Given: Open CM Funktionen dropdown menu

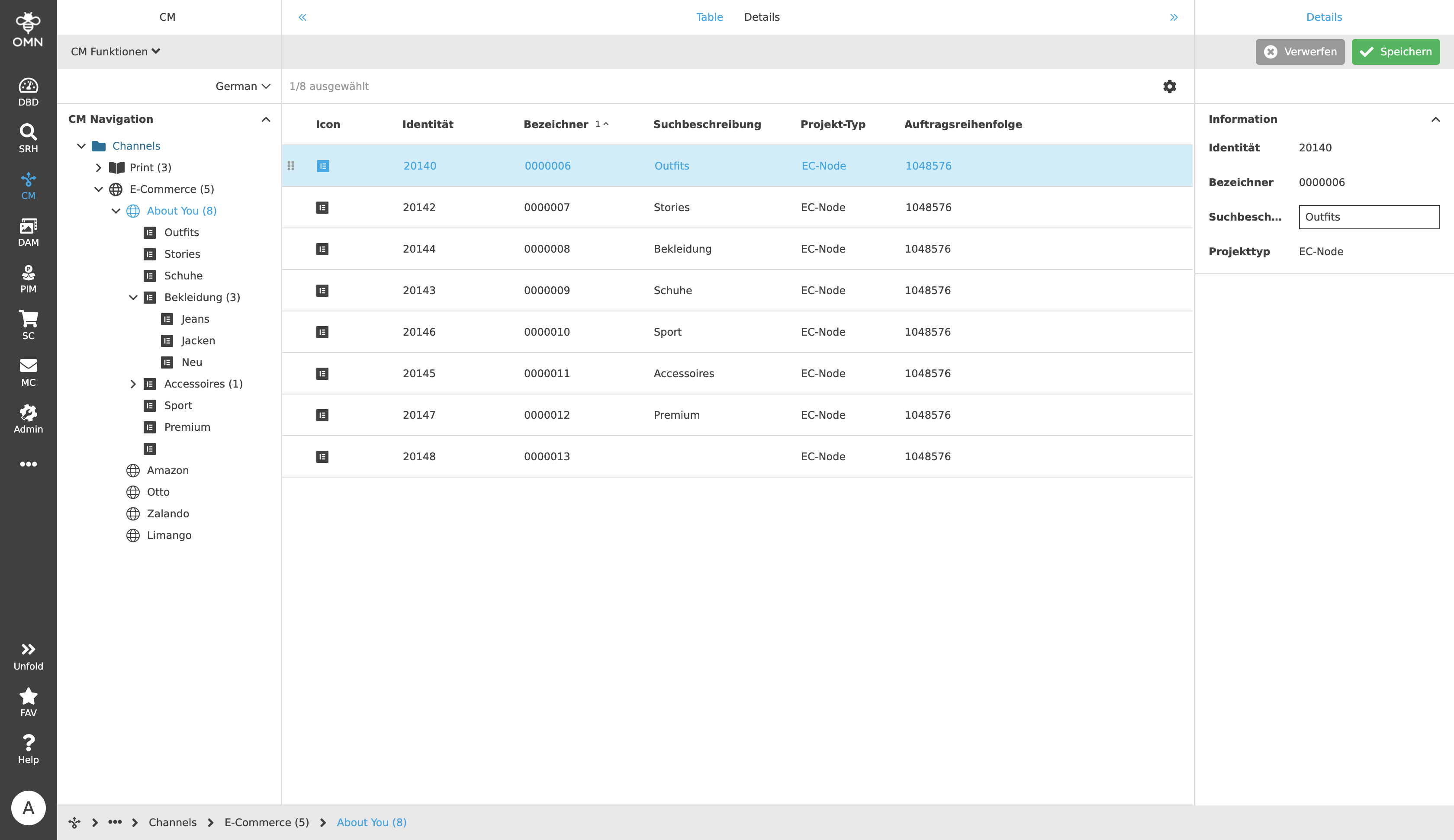Looking at the screenshot, I should click(116, 52).
